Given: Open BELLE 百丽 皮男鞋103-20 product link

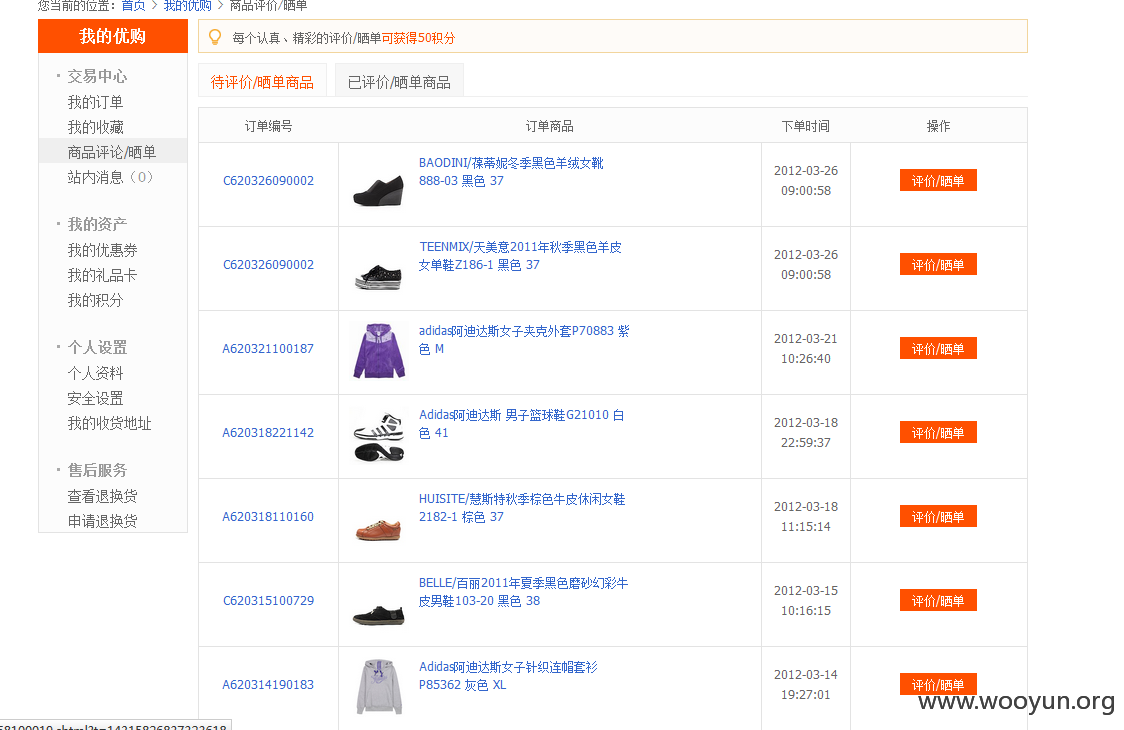Looking at the screenshot, I should click(x=523, y=592).
